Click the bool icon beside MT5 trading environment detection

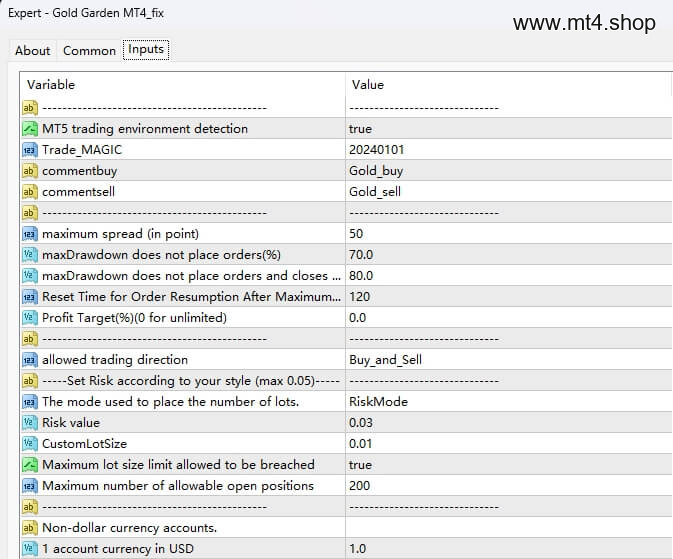coord(30,128)
